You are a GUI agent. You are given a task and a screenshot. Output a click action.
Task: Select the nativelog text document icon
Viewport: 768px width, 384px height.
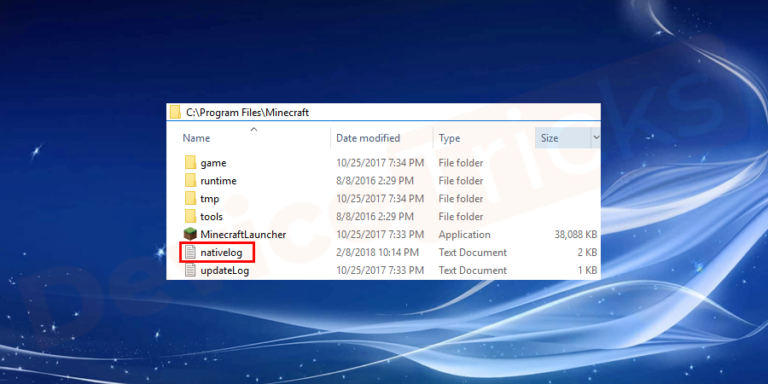[190, 252]
